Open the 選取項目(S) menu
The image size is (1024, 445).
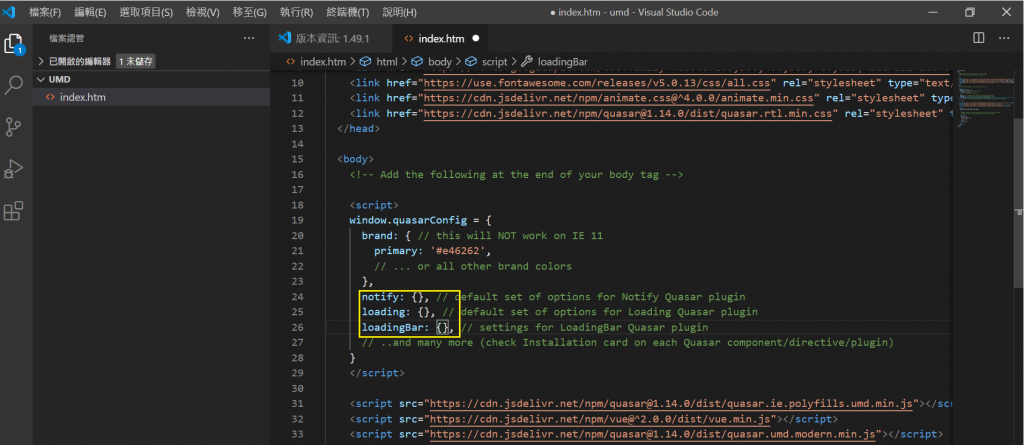(x=146, y=12)
